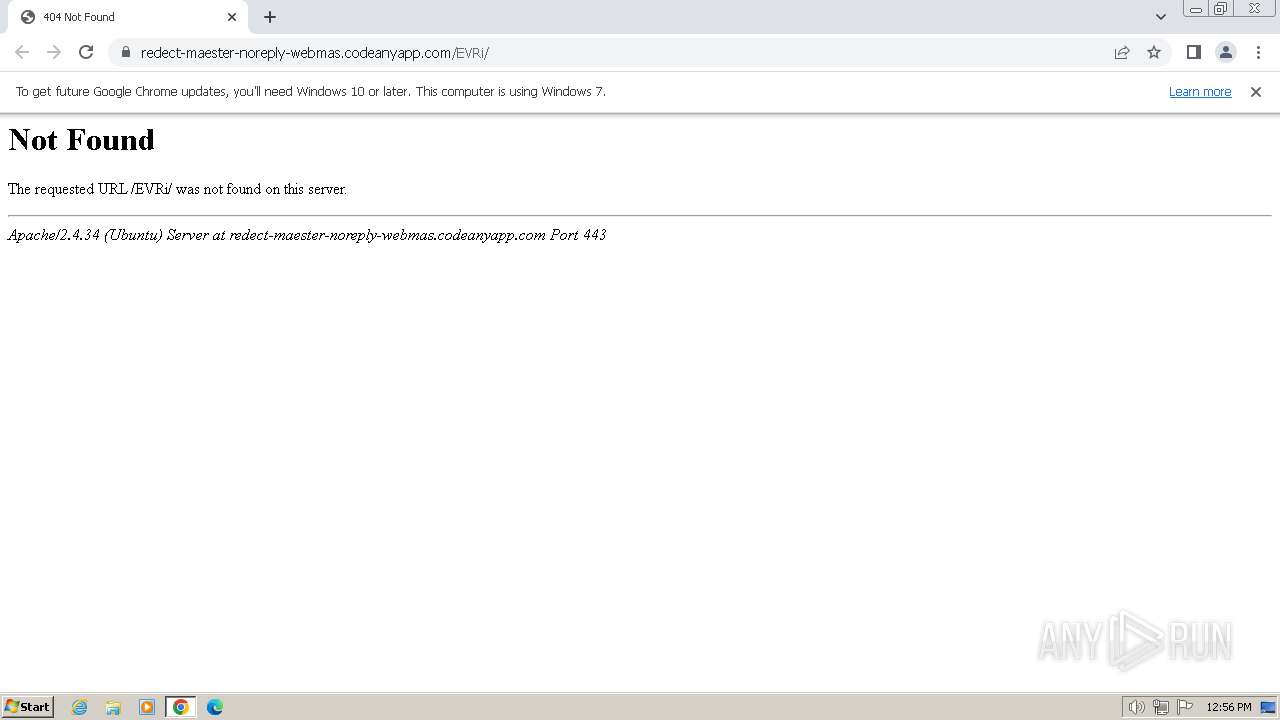The image size is (1280, 720).
Task: Bookmark this tab with the star
Action: tap(1154, 52)
